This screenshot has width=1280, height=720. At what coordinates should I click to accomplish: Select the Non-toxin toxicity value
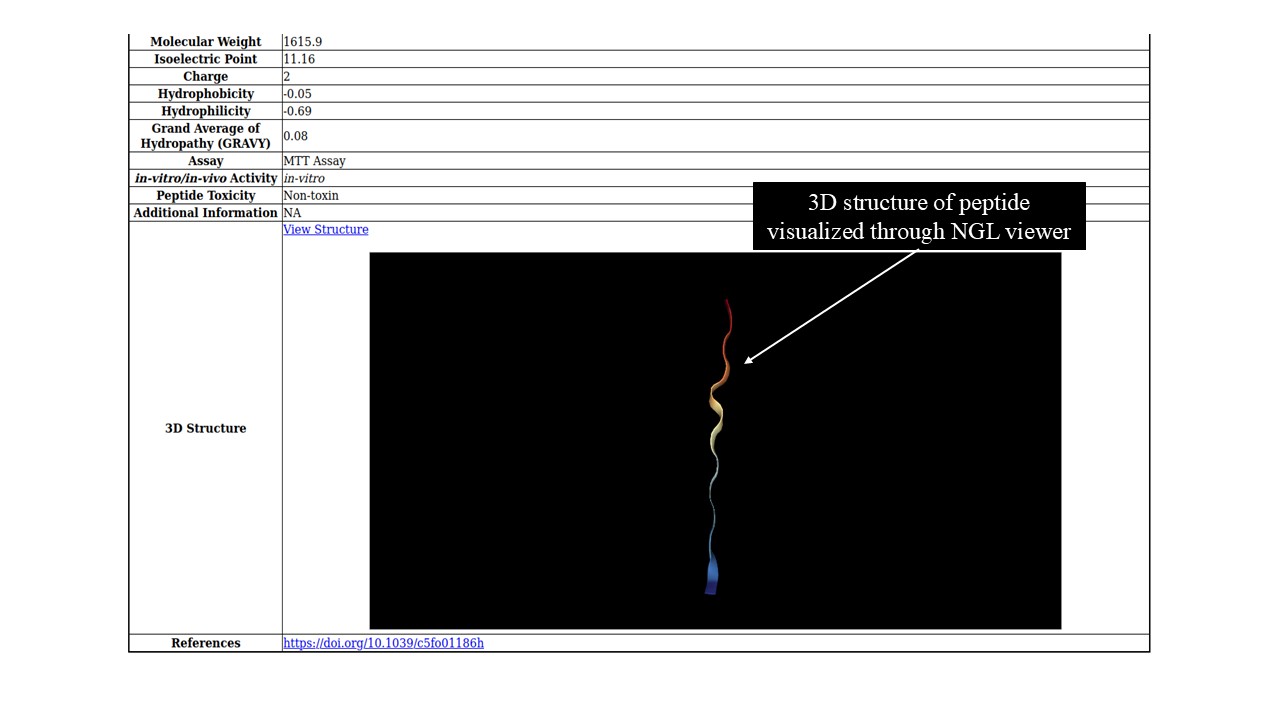pyautogui.click(x=311, y=196)
